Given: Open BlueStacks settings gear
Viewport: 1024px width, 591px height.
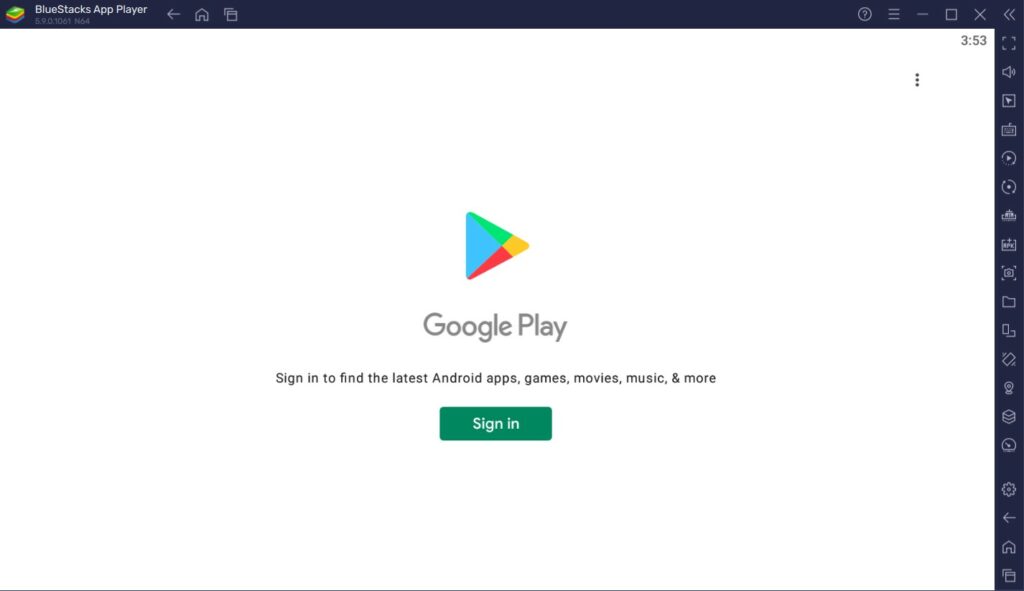Looking at the screenshot, I should click(x=1008, y=489).
